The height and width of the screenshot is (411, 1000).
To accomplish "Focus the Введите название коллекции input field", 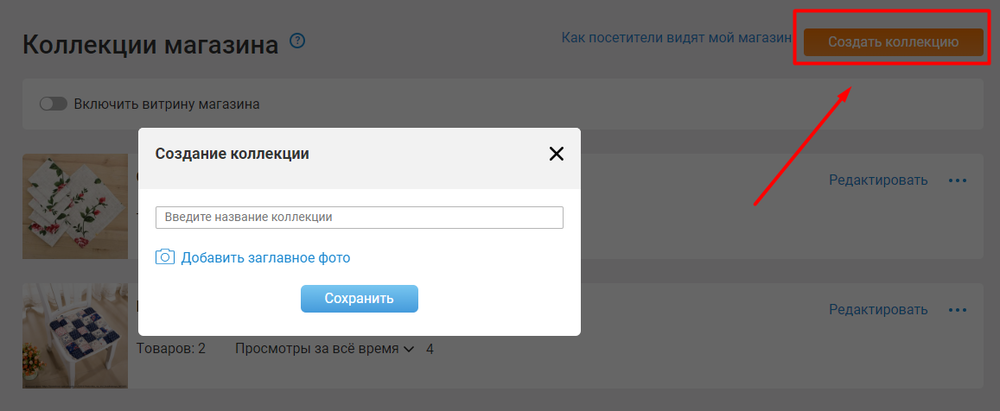I will tap(359, 217).
